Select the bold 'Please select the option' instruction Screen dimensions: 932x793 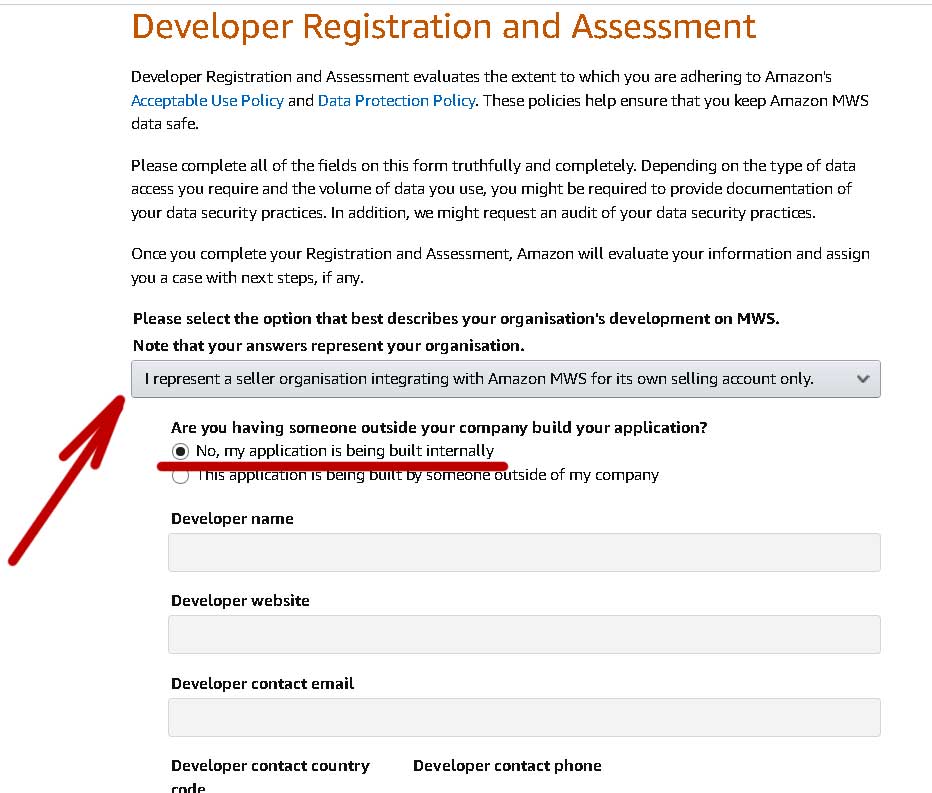click(456, 319)
